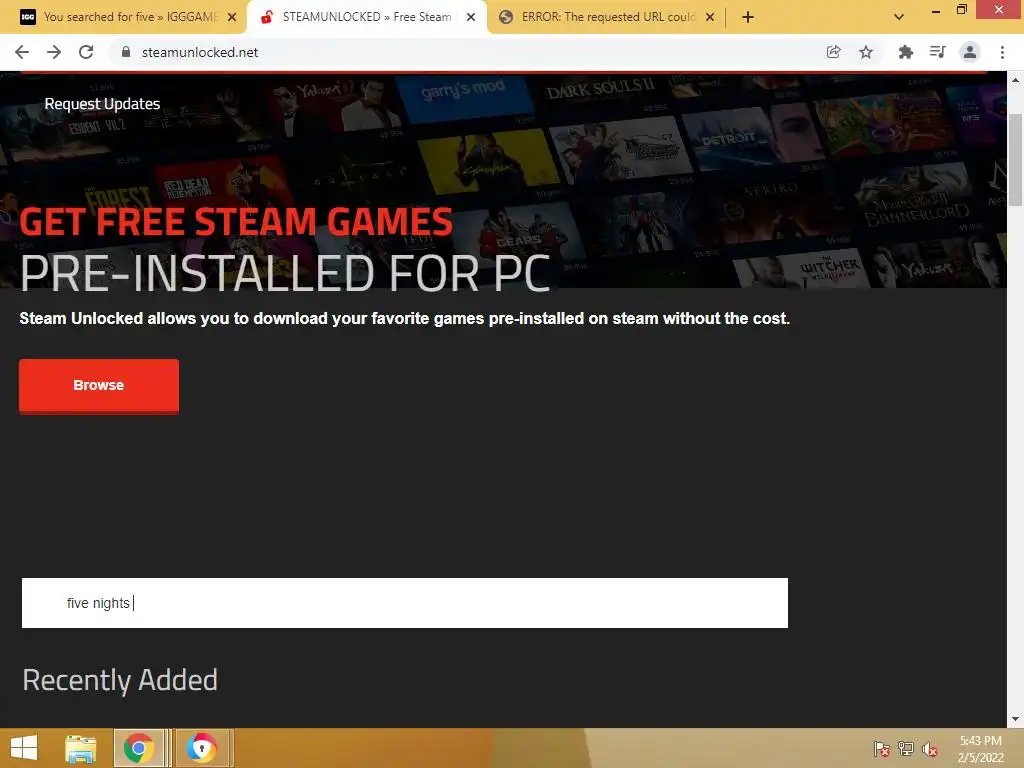This screenshot has height=768, width=1024.
Task: Close the IGGGAMES tab
Action: click(232, 17)
